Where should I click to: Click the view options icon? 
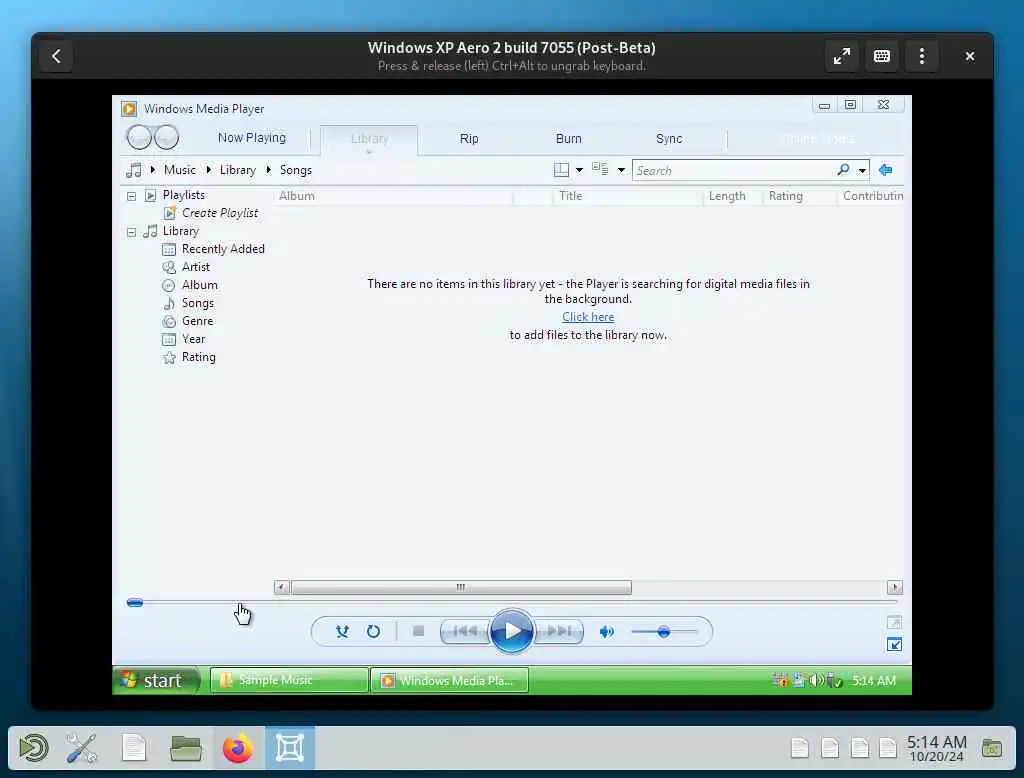pos(600,169)
